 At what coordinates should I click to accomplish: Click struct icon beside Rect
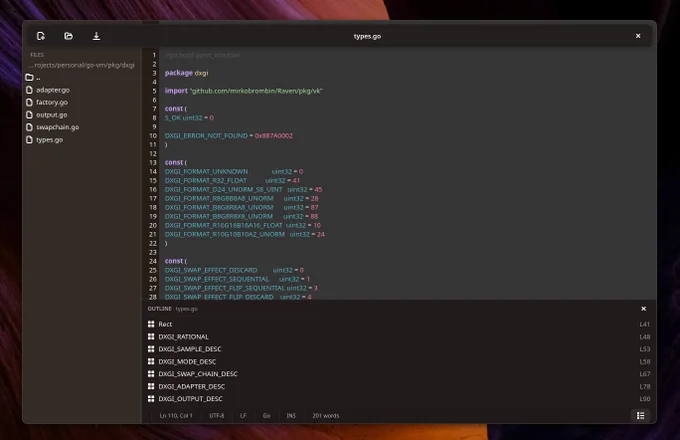click(x=151, y=324)
